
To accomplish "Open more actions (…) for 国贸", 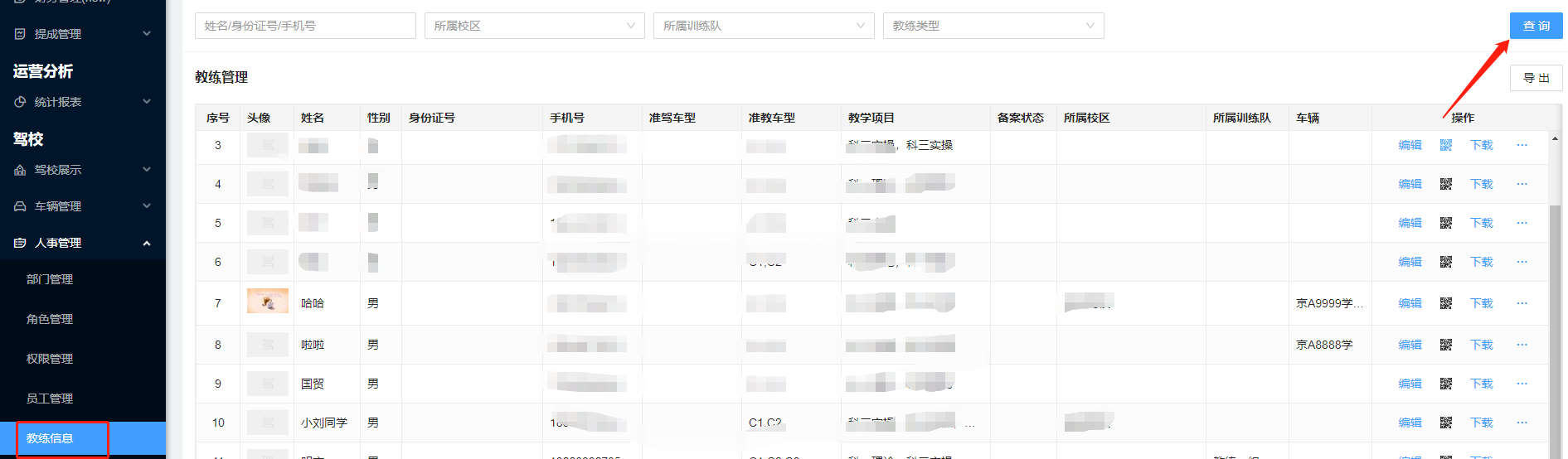I will [x=1522, y=384].
